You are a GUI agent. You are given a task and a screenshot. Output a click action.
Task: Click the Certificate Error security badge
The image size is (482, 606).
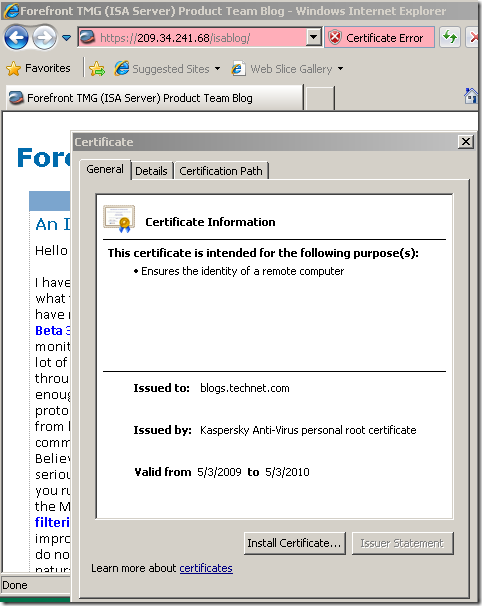tap(380, 37)
